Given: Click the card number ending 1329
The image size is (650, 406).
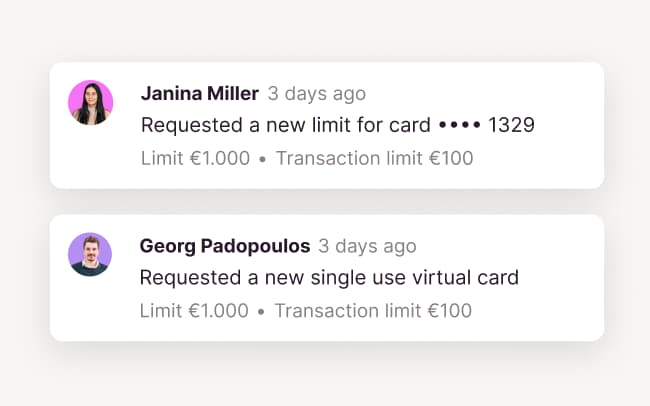Looking at the screenshot, I should click(512, 125).
